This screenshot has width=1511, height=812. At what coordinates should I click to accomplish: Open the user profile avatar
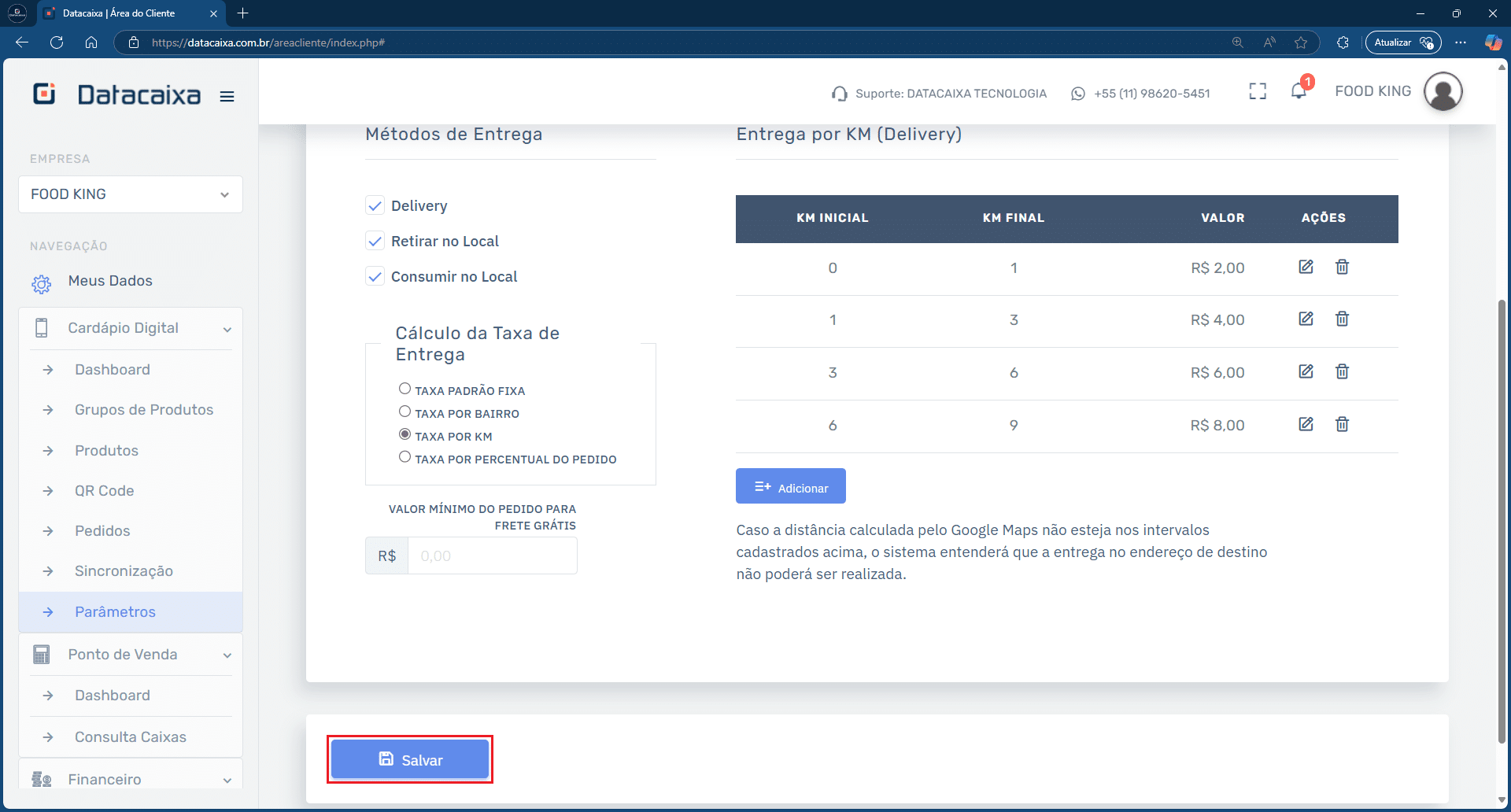1443,91
